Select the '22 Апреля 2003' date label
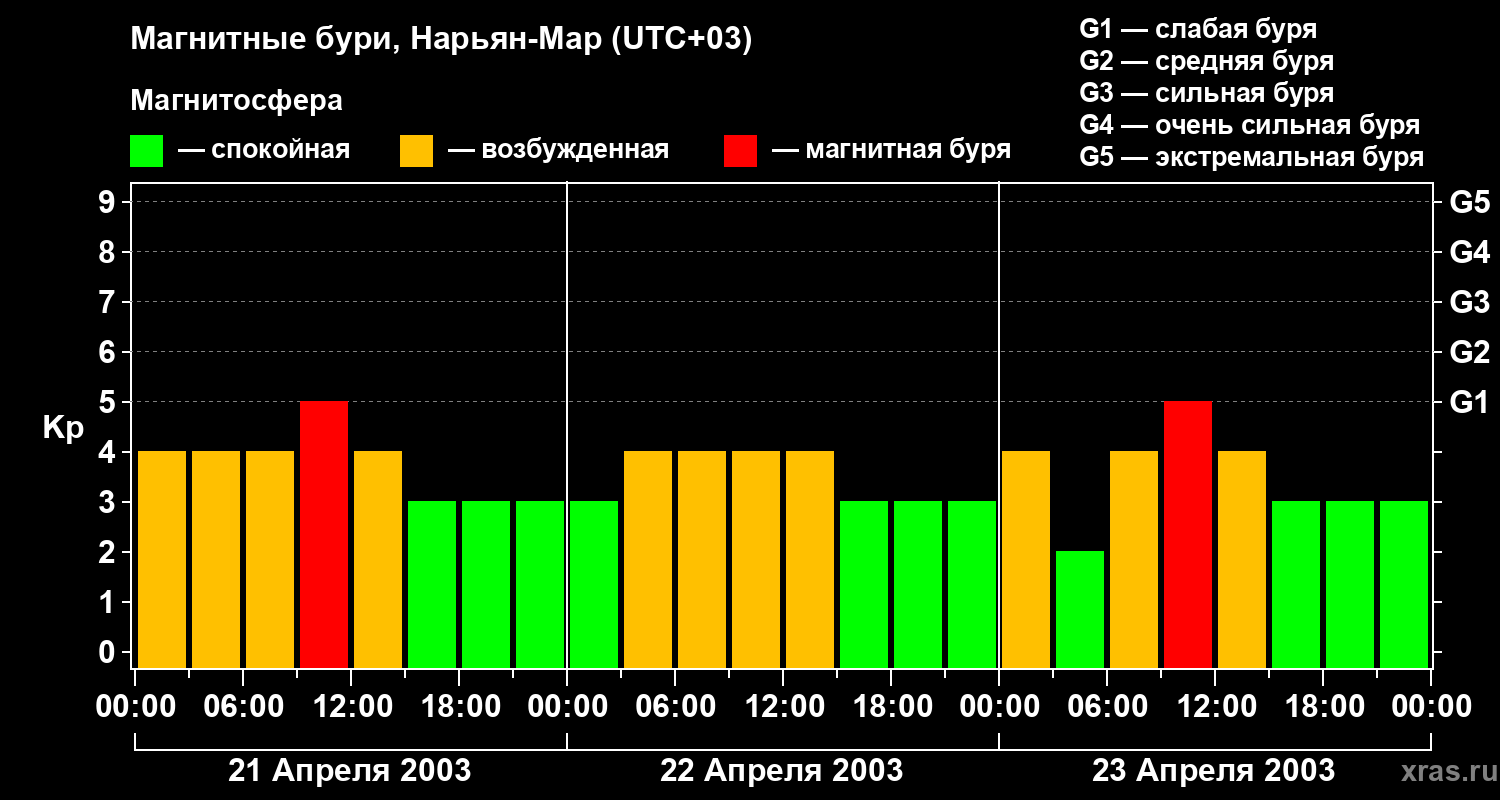 click(782, 770)
